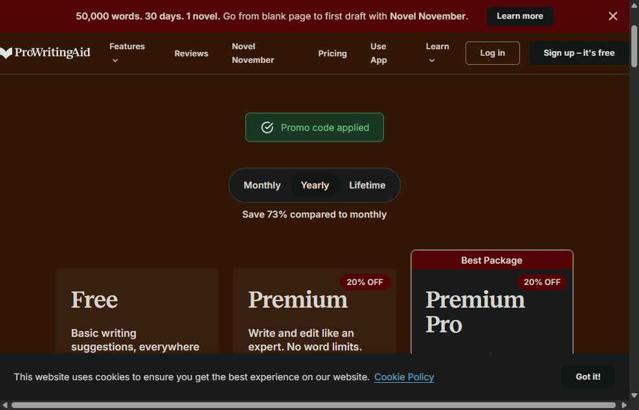Dismiss cookies with Got it!
Viewport: 639px width, 410px height.
coord(588,377)
